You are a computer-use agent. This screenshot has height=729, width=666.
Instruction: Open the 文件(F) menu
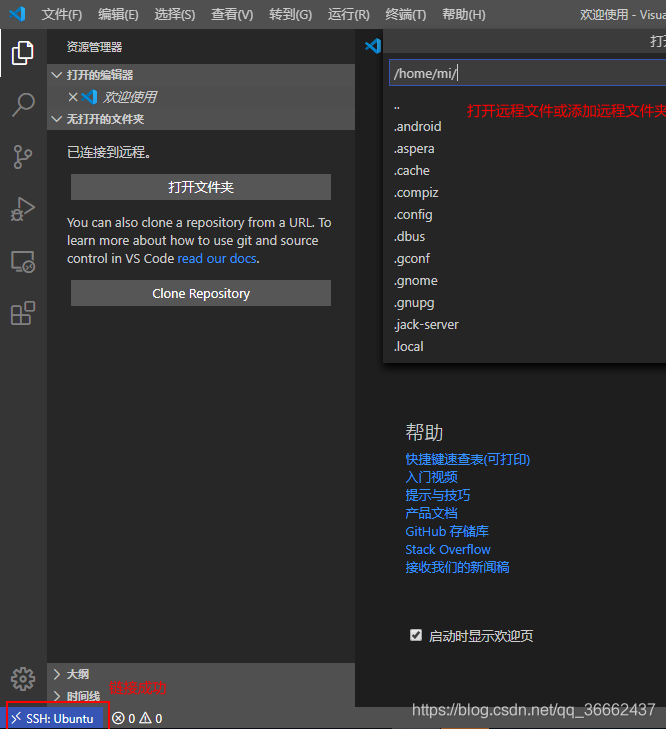62,14
